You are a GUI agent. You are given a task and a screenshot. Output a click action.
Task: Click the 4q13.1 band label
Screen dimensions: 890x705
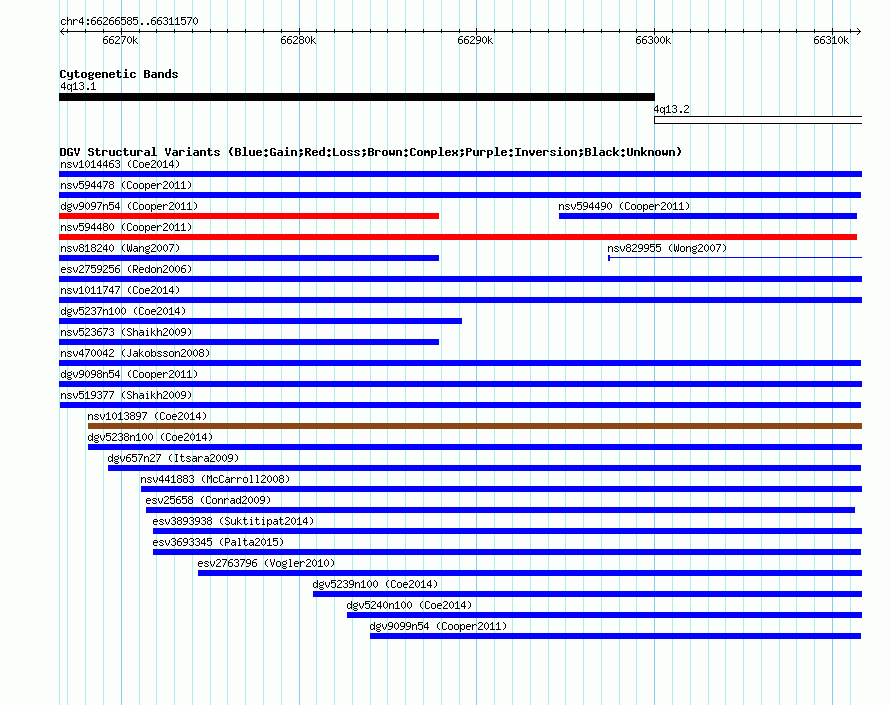pyautogui.click(x=78, y=86)
